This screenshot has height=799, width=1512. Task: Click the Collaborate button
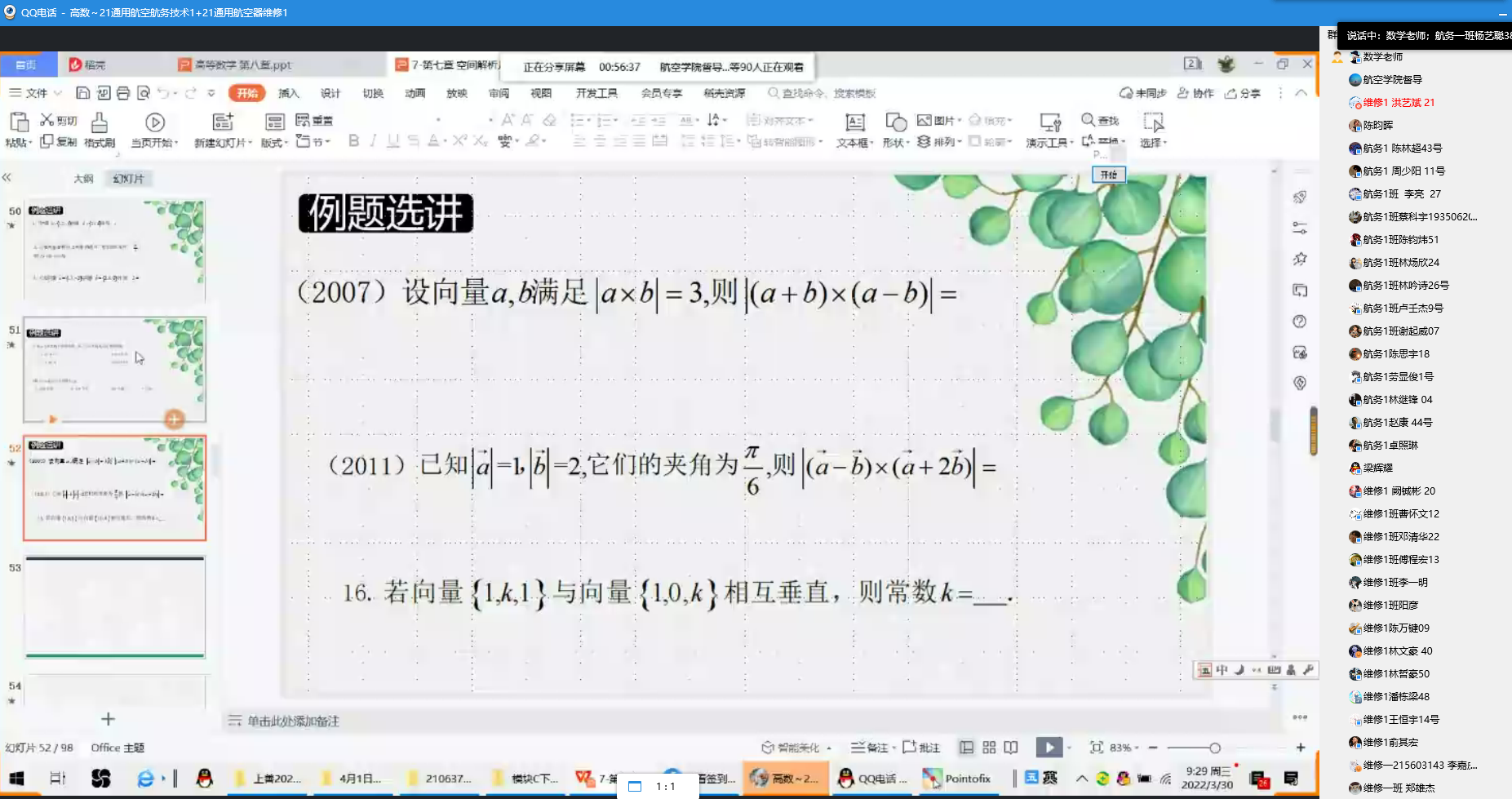coord(1195,93)
